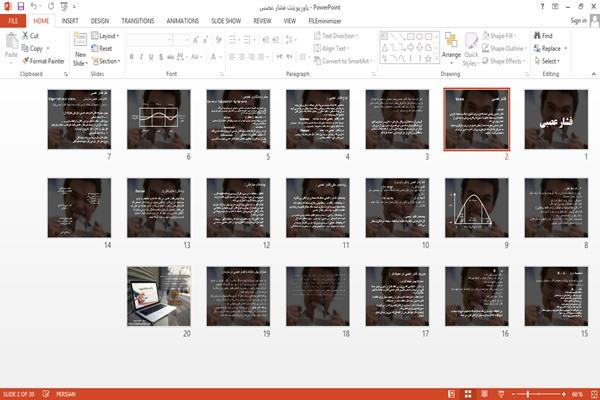Justify text in Paragraph group
600x400 pixels.
(261, 57)
